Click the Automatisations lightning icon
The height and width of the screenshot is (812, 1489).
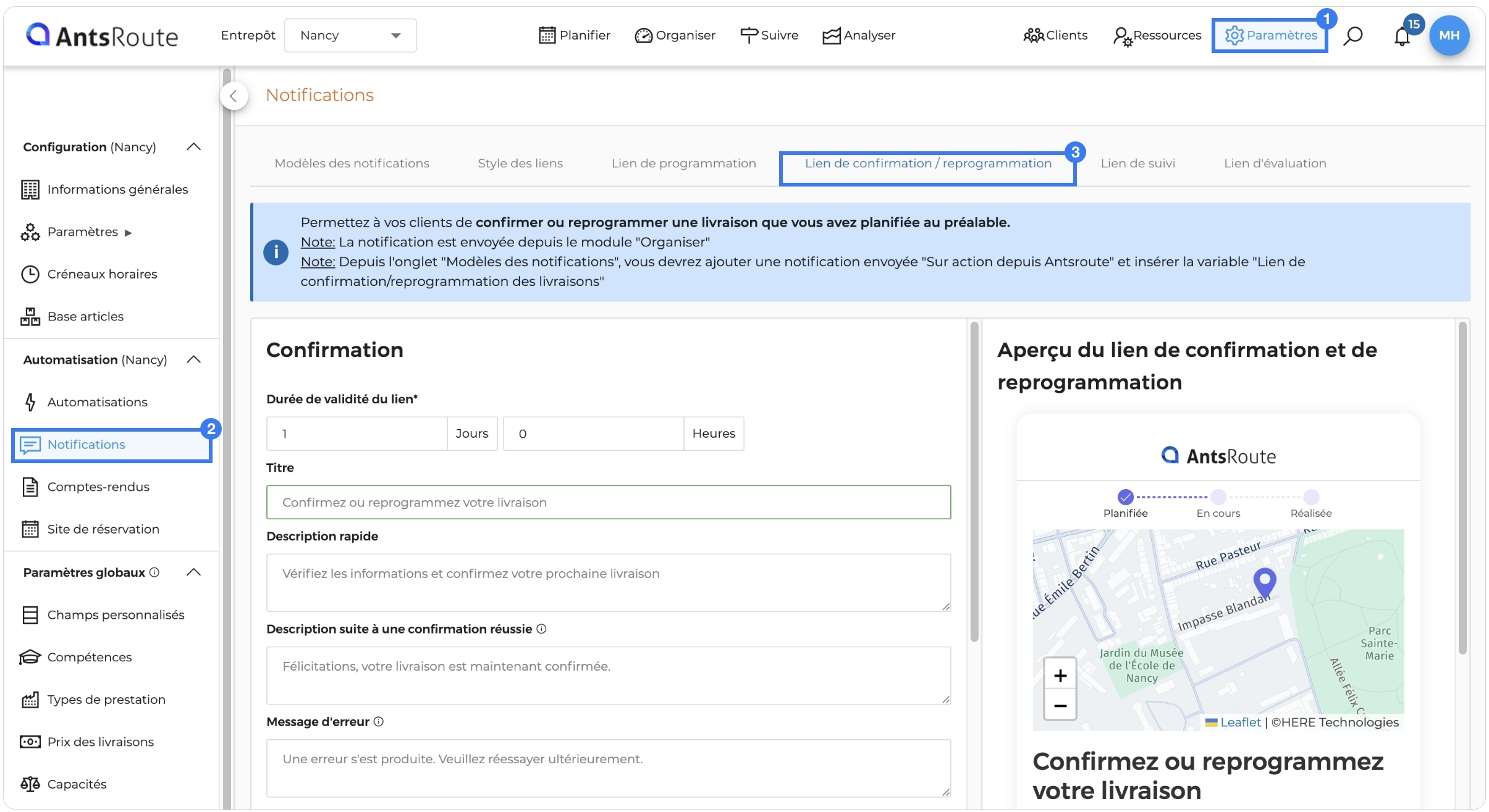point(30,402)
